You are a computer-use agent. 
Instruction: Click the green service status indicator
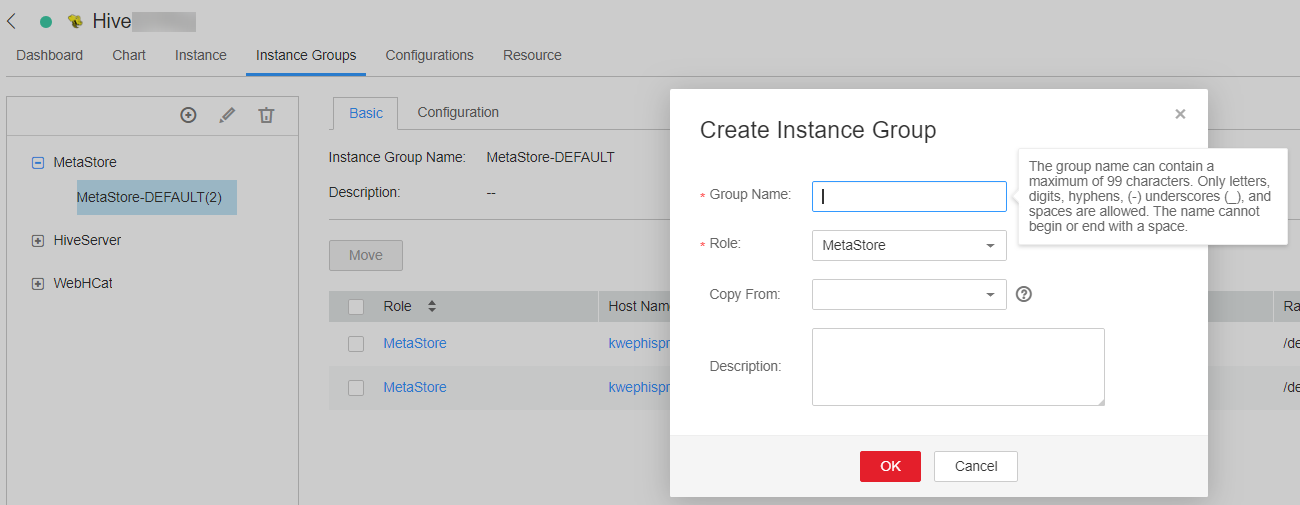coord(46,22)
